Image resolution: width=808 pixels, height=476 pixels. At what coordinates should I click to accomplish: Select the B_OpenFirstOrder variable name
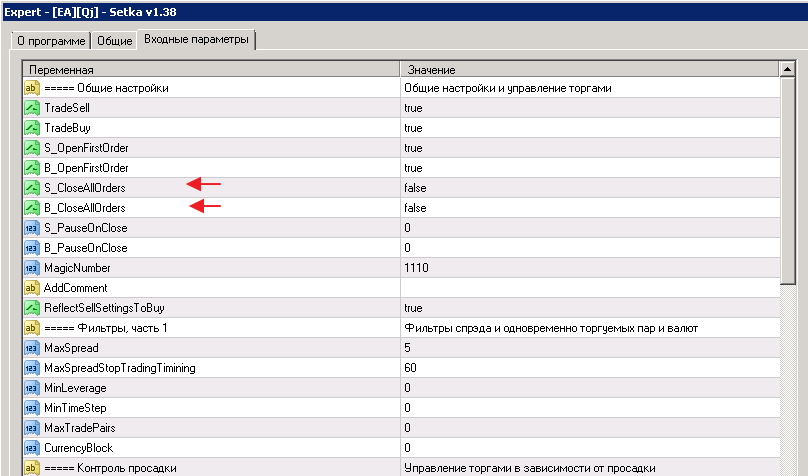click(86, 168)
